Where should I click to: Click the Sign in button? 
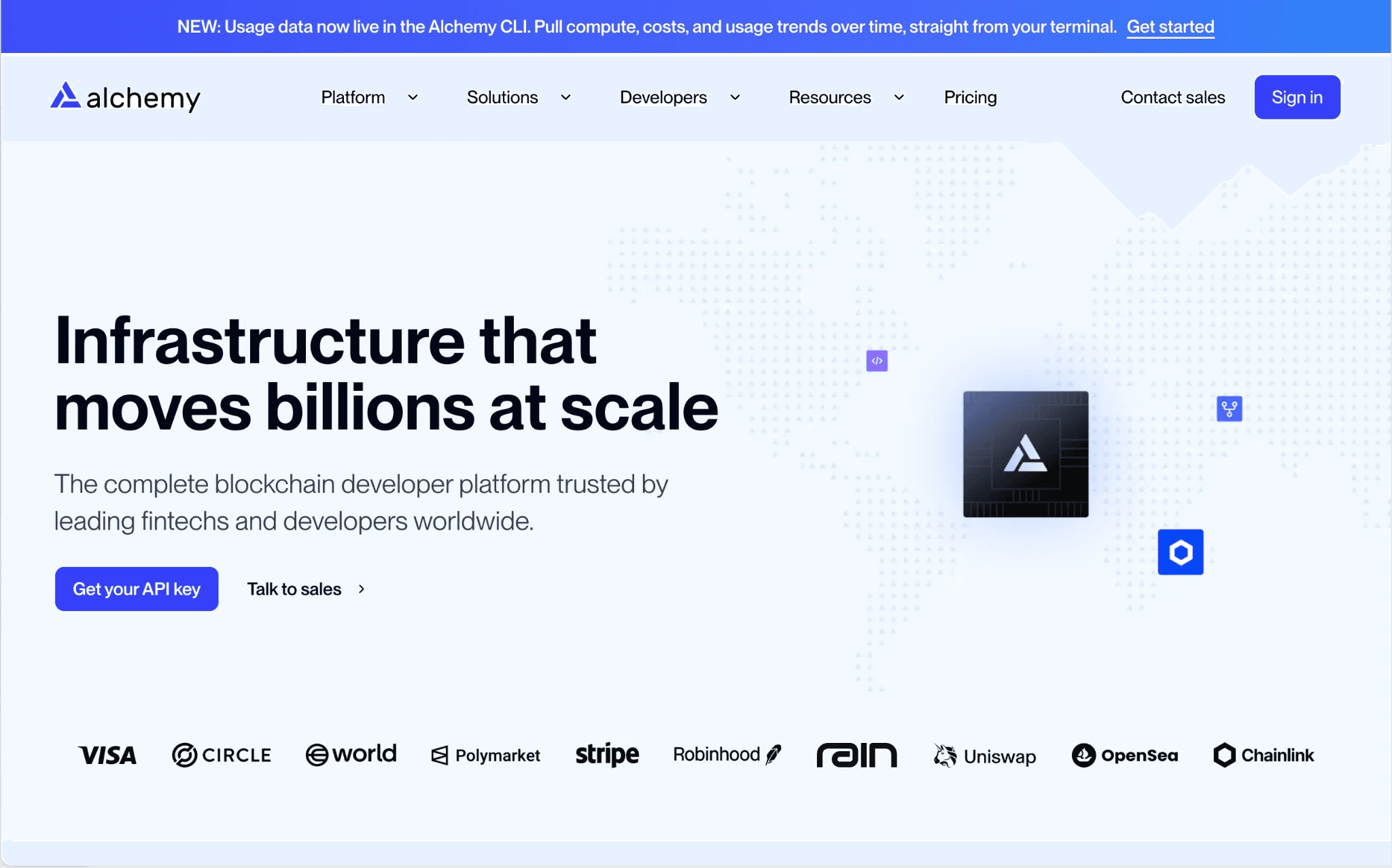tap(1298, 97)
